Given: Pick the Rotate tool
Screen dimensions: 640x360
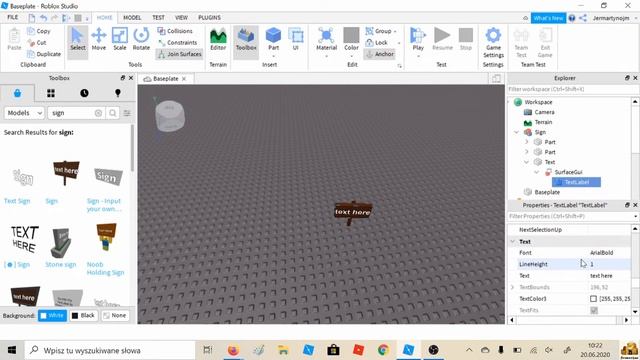Looking at the screenshot, I should pos(141,40).
